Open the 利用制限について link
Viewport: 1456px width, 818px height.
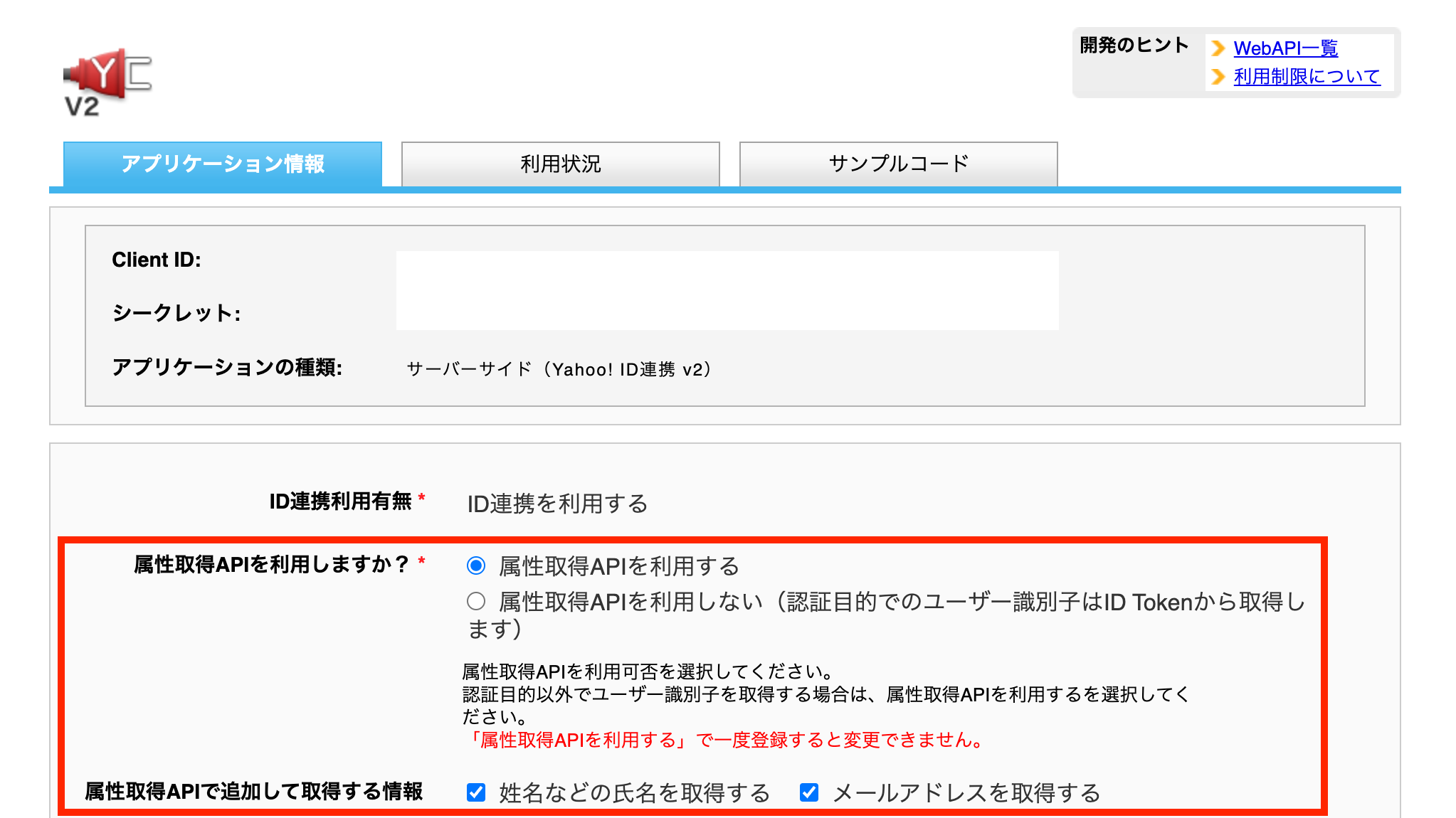tap(1308, 76)
